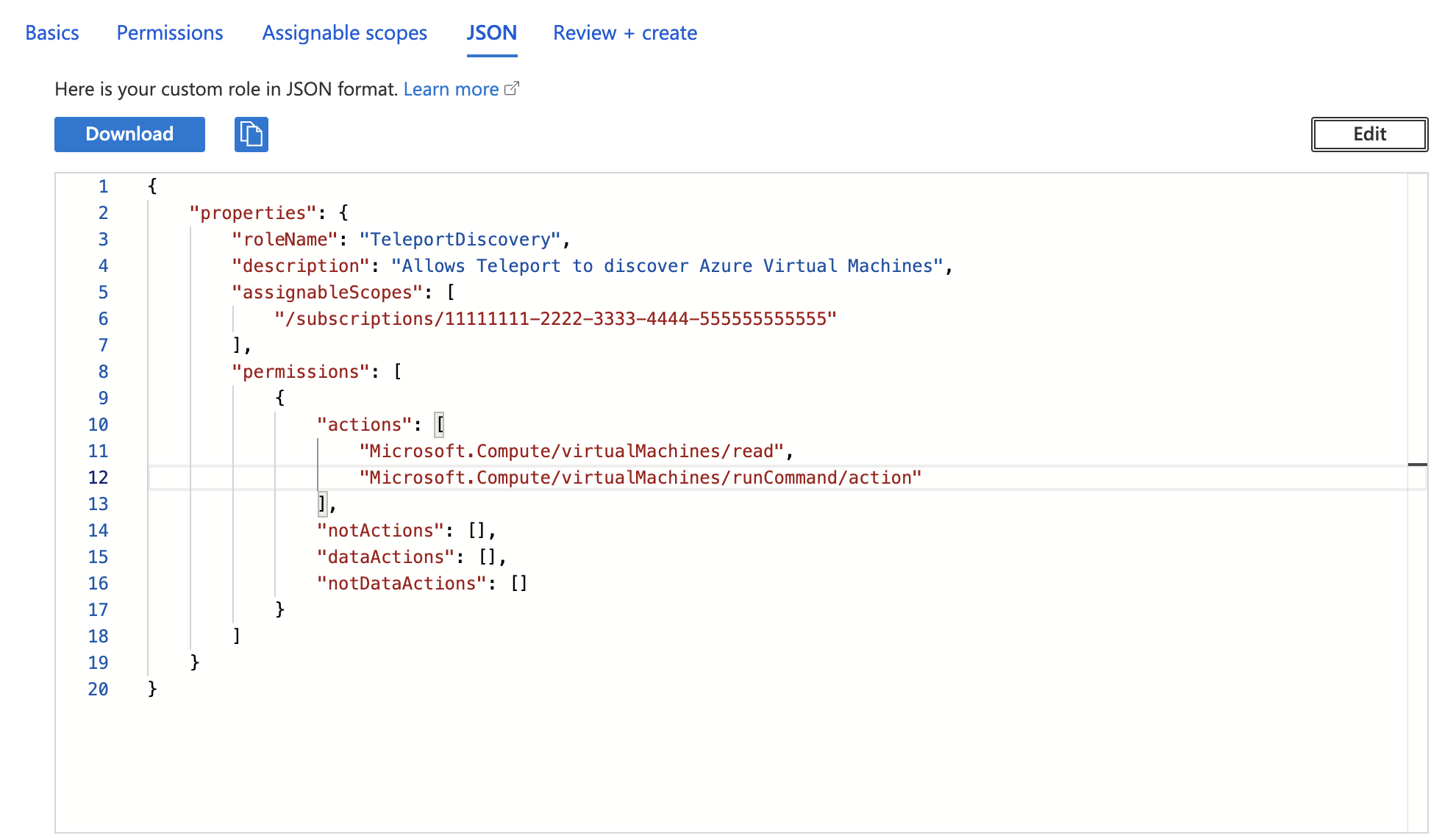The height and width of the screenshot is (838, 1456).
Task: Click the runCommand action string
Action: [640, 477]
